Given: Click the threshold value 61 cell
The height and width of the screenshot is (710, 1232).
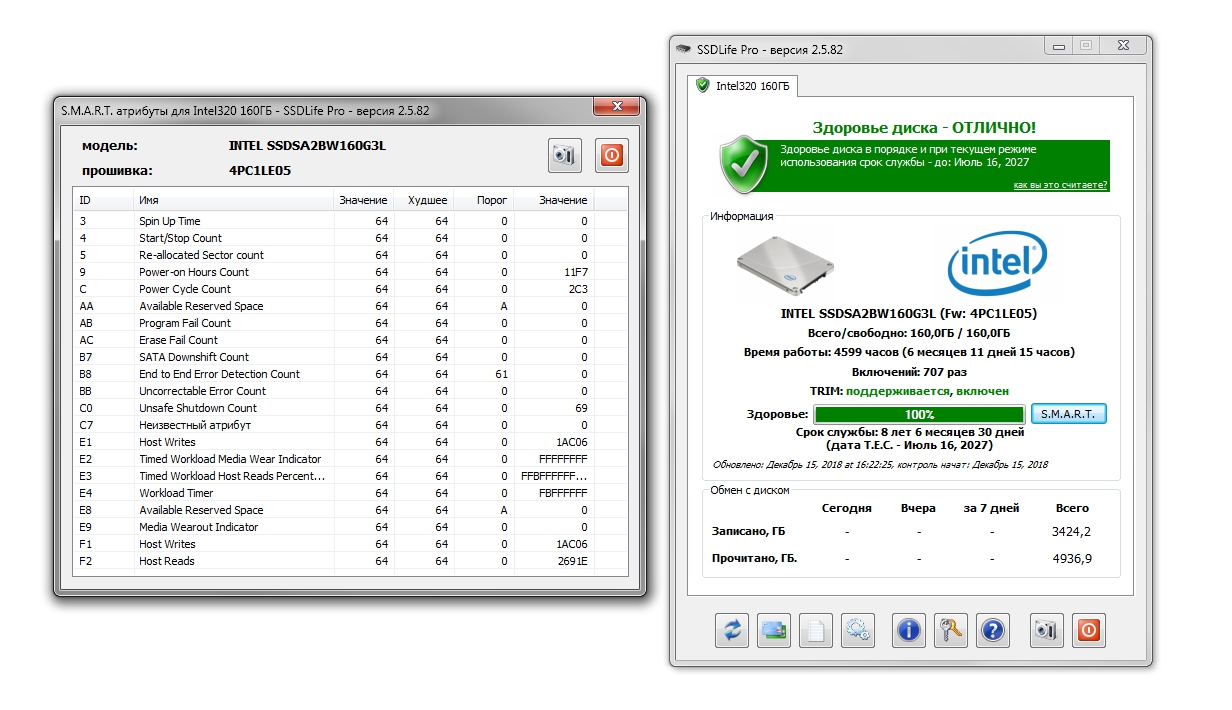Looking at the screenshot, I should coord(501,374).
